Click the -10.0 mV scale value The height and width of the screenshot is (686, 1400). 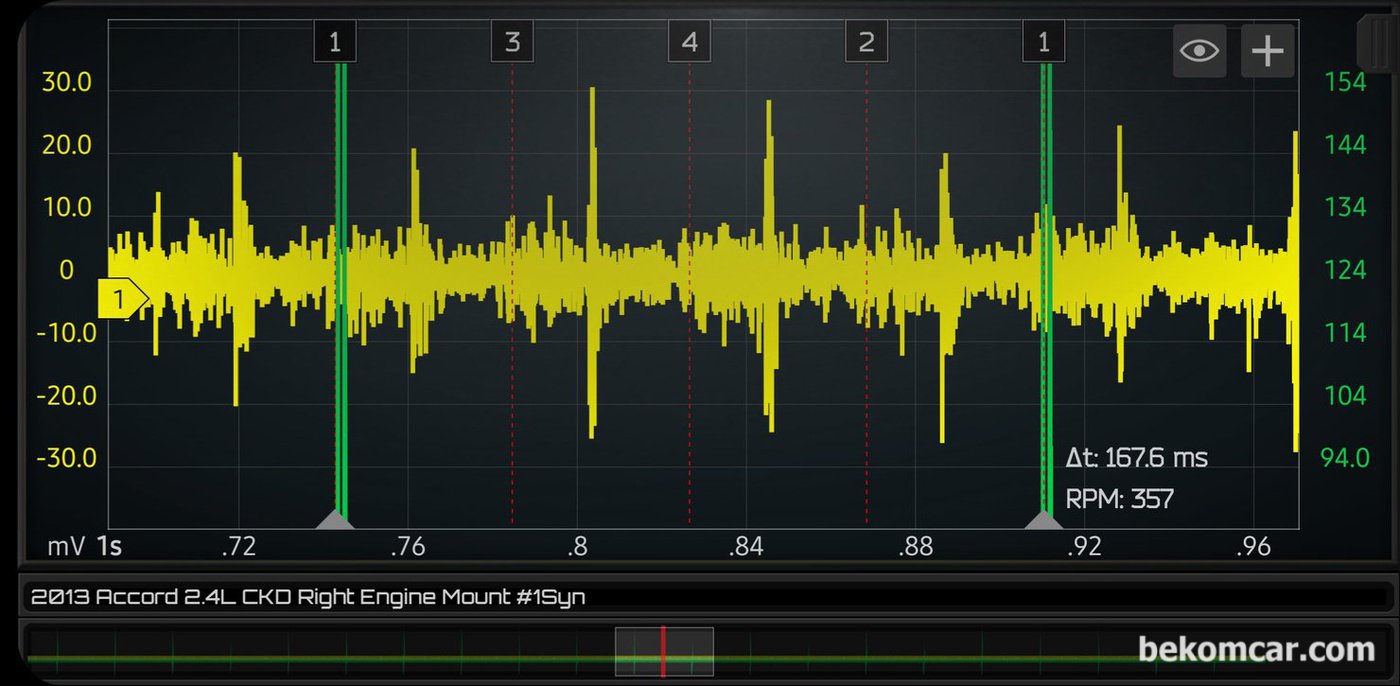point(66,333)
